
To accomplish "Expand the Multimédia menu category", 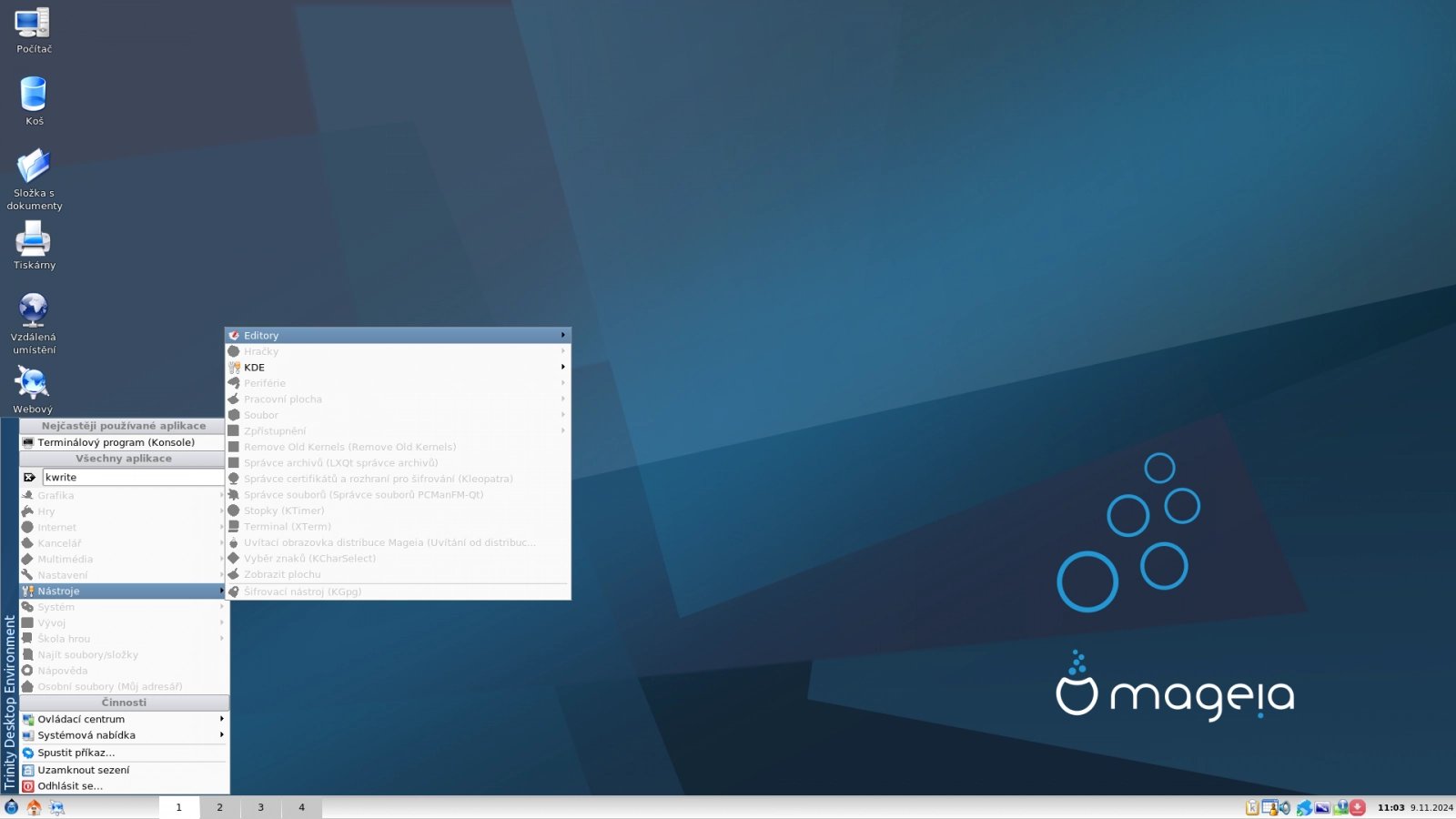I will (x=123, y=559).
